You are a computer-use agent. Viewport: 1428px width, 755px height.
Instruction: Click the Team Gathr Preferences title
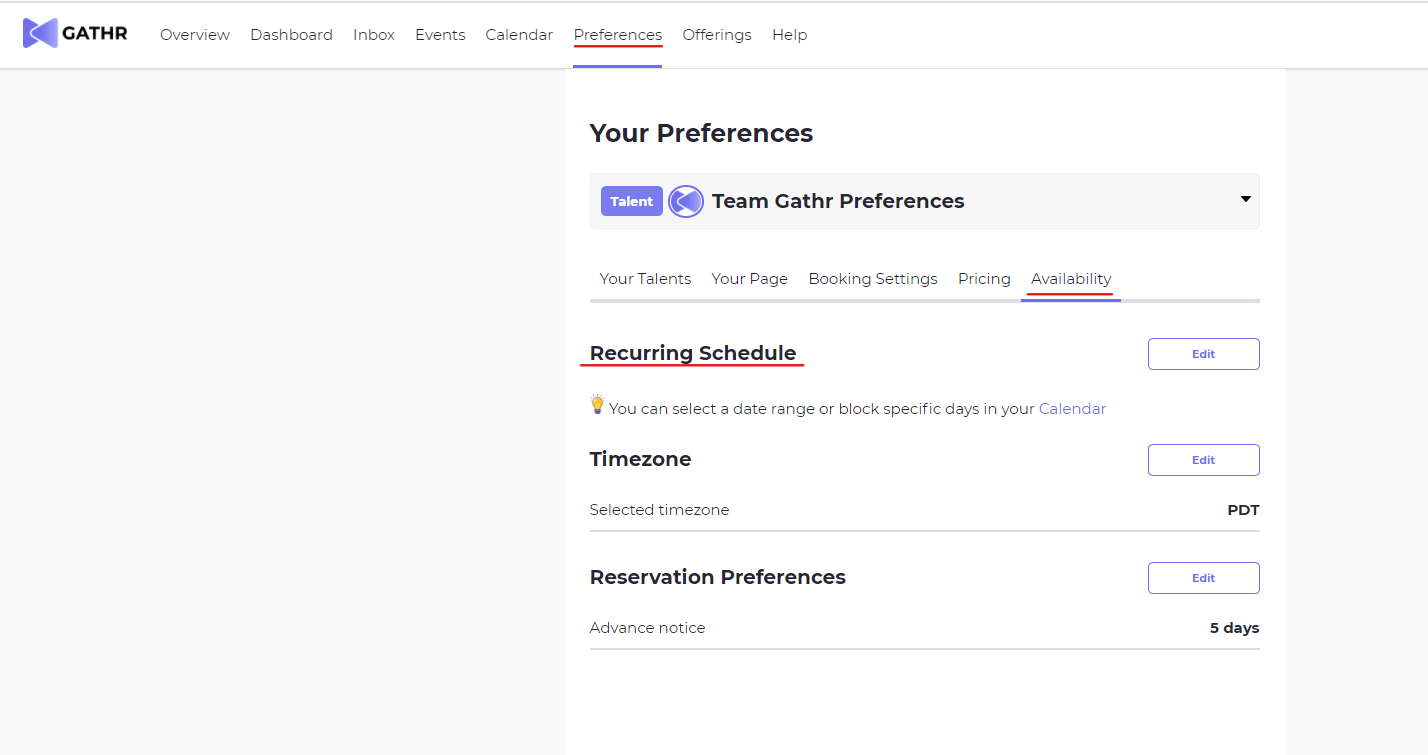pos(838,201)
